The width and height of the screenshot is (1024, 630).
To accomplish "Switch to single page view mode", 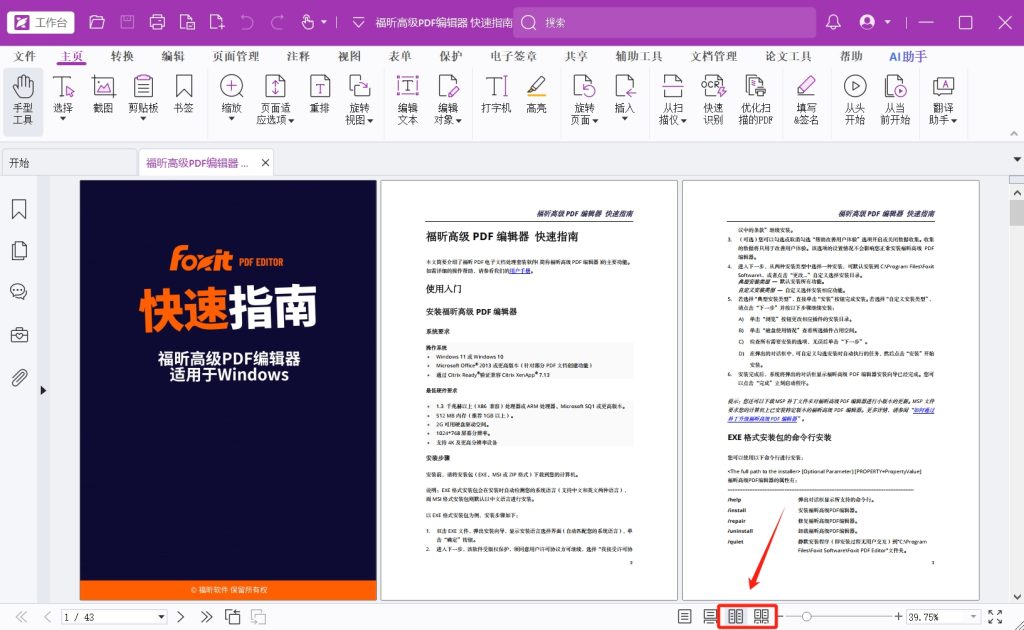I will 685,617.
